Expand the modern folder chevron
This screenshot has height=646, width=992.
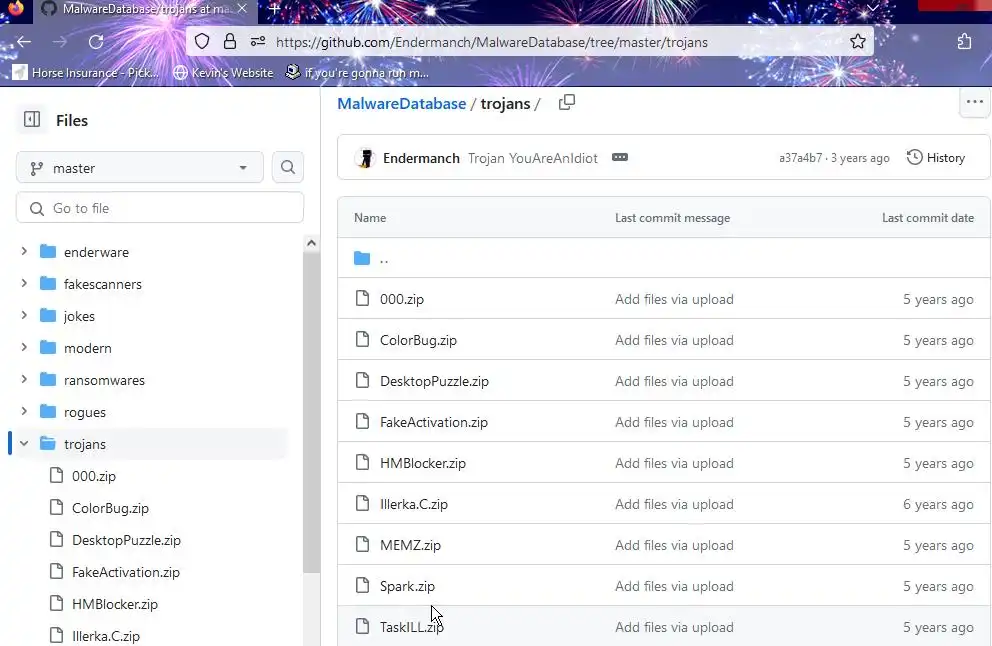click(x=24, y=347)
